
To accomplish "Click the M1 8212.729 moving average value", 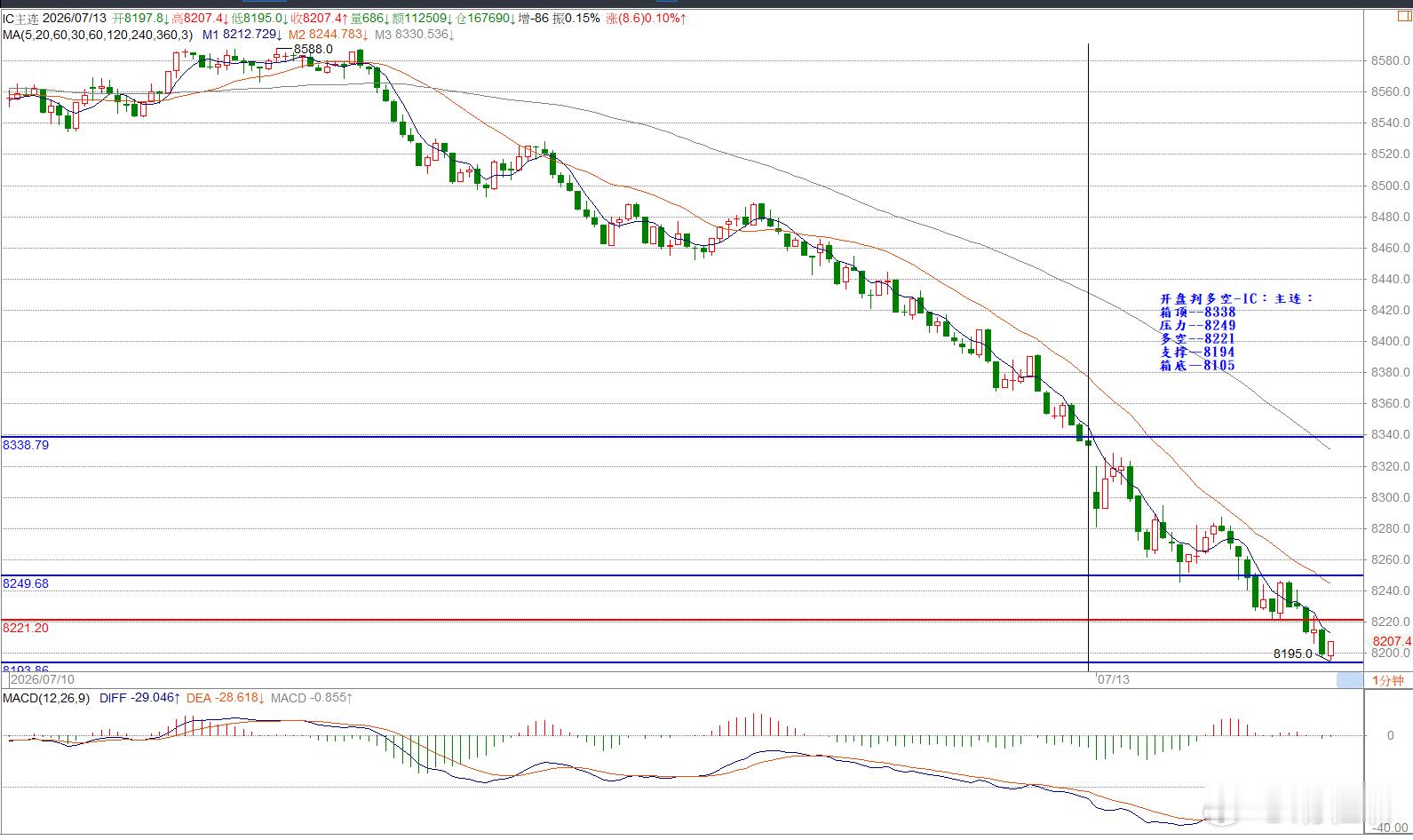I will [242, 35].
